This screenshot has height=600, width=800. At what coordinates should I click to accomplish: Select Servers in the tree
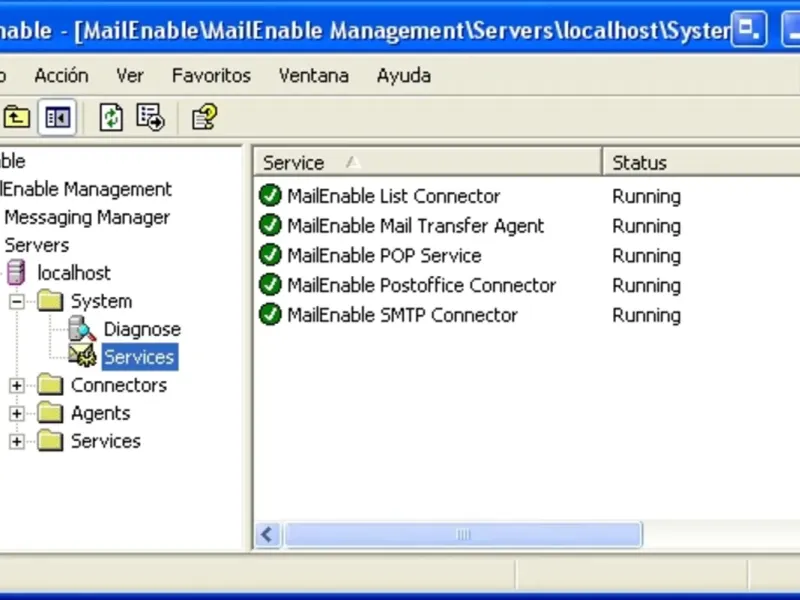pyautogui.click(x=36, y=245)
